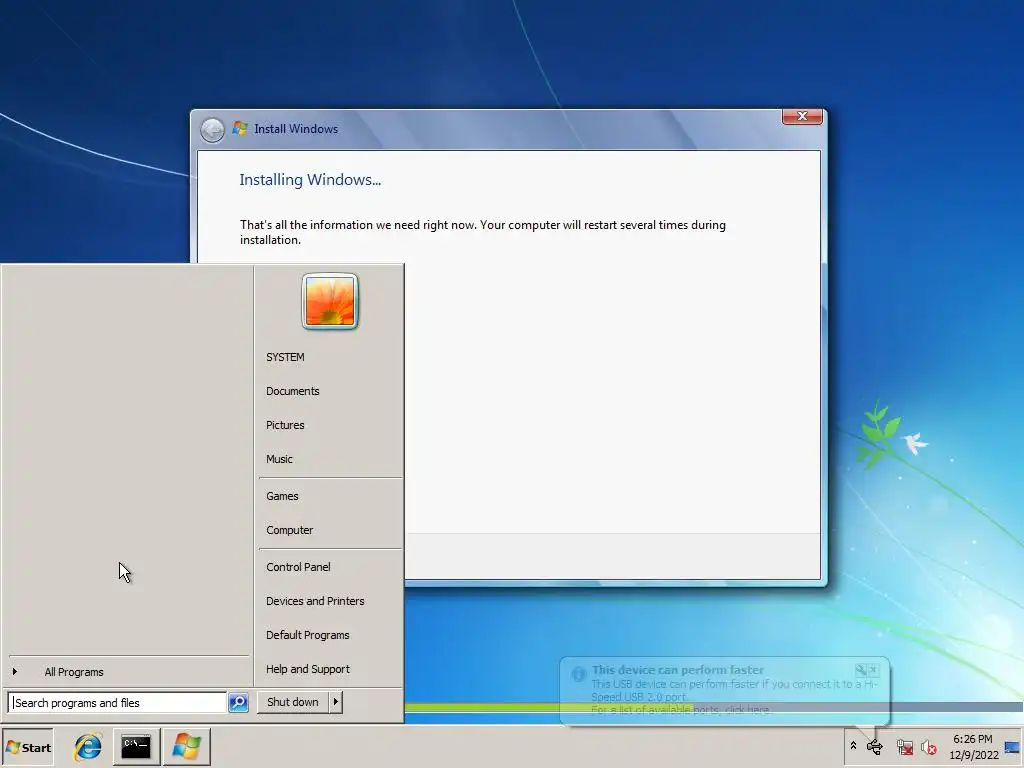The image size is (1024, 768).
Task: Open the SYSTEM user folder
Action: coord(285,357)
